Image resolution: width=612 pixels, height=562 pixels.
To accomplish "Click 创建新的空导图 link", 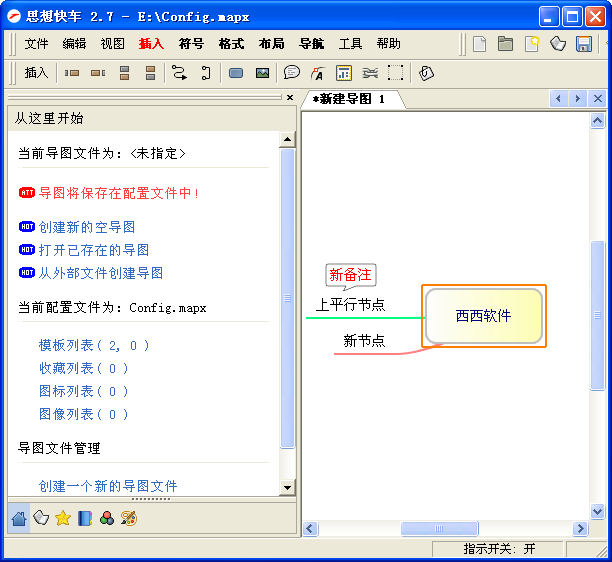I will tap(87, 227).
